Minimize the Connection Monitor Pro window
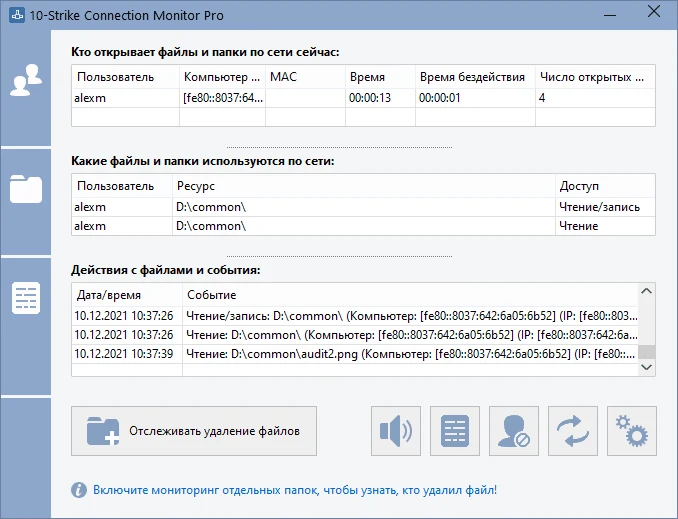678x519 pixels. pyautogui.click(x=610, y=15)
